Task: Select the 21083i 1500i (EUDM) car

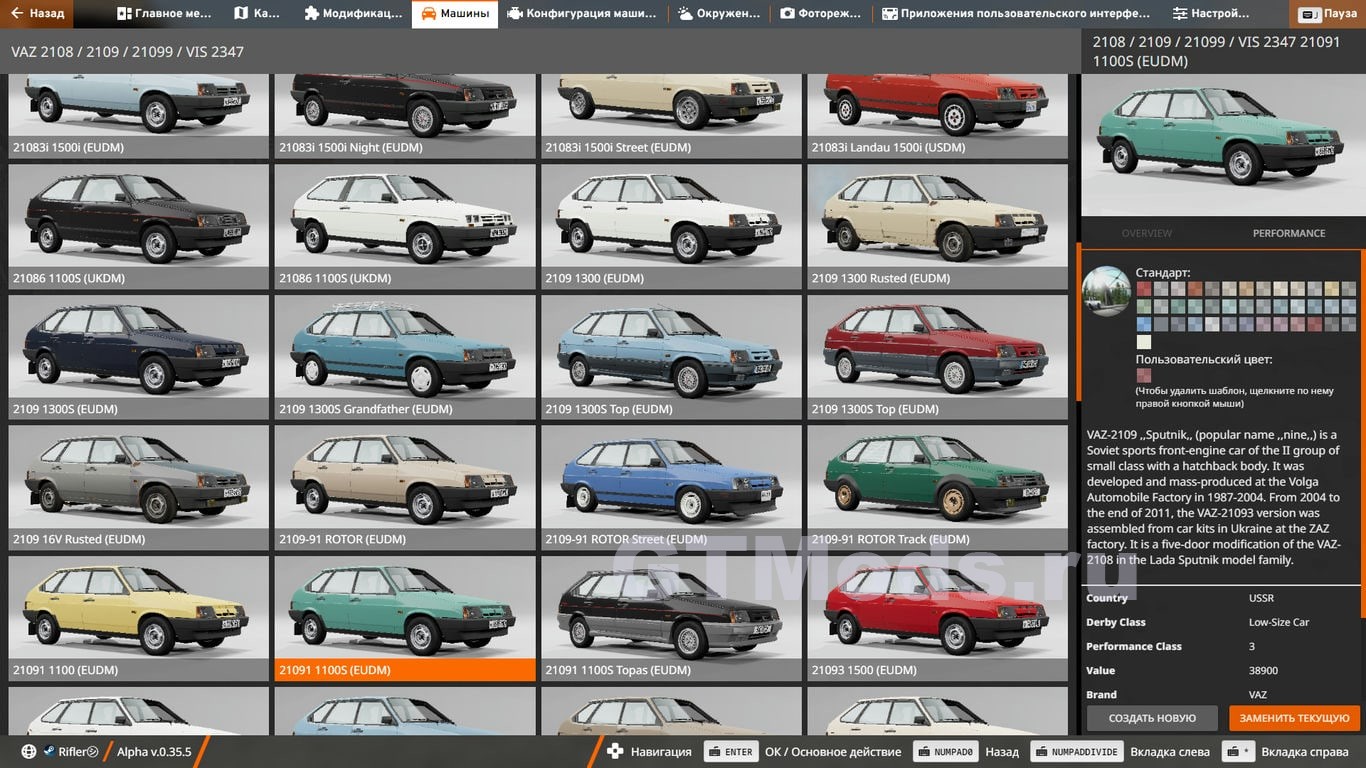Action: [139, 116]
